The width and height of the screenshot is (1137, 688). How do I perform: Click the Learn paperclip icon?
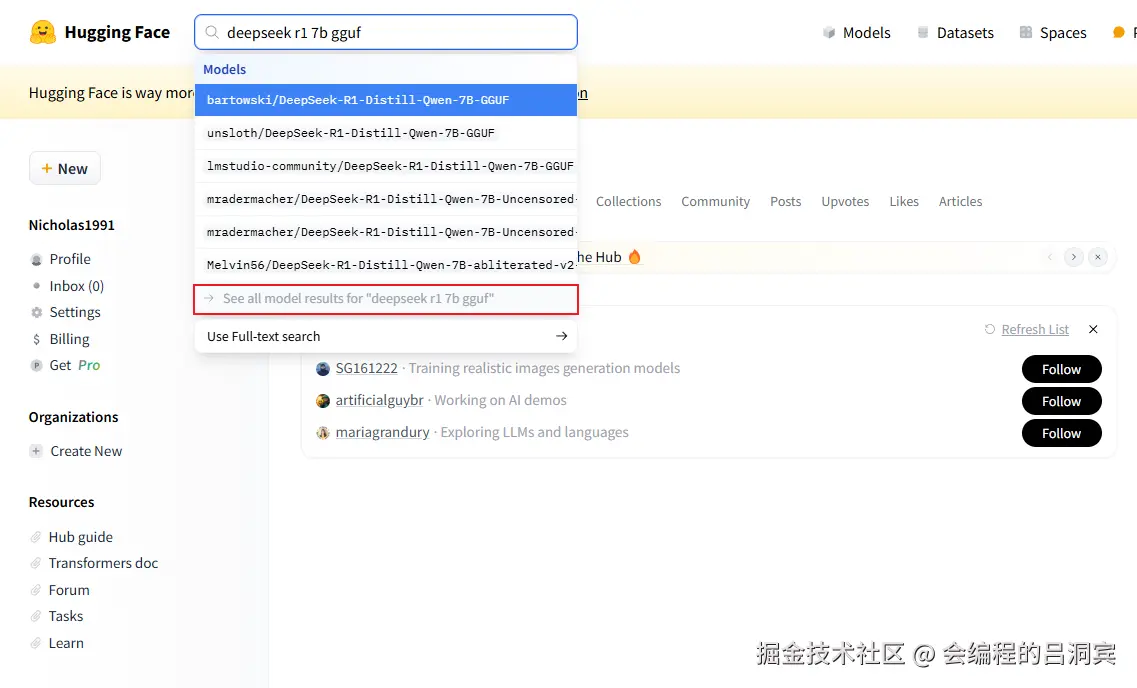coord(36,643)
